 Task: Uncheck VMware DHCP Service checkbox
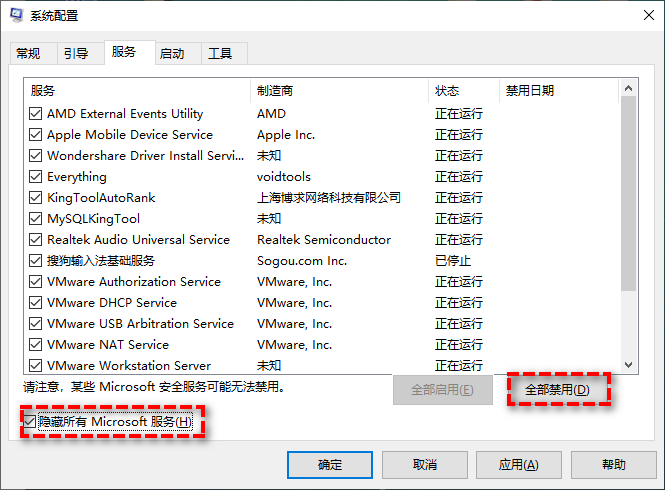pos(36,302)
